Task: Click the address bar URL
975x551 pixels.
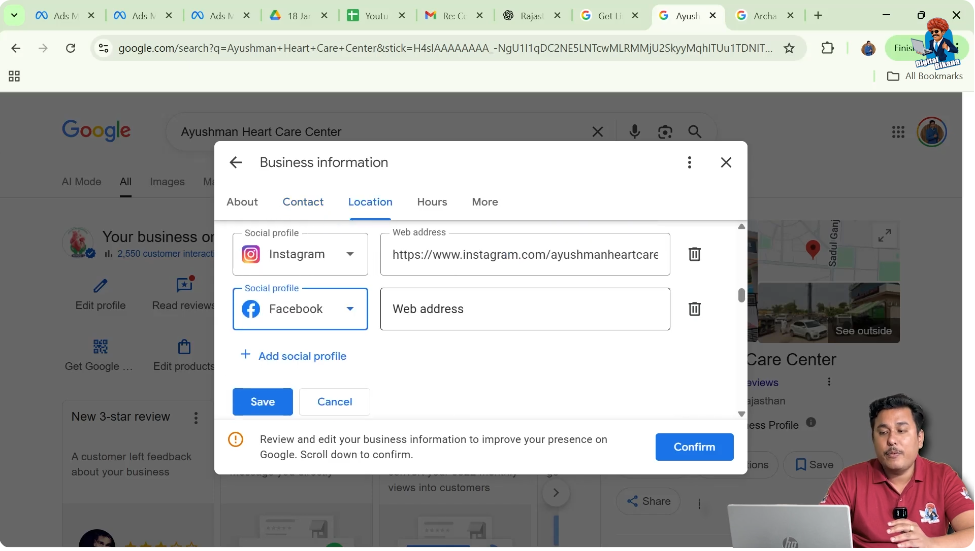Action: click(x=445, y=48)
